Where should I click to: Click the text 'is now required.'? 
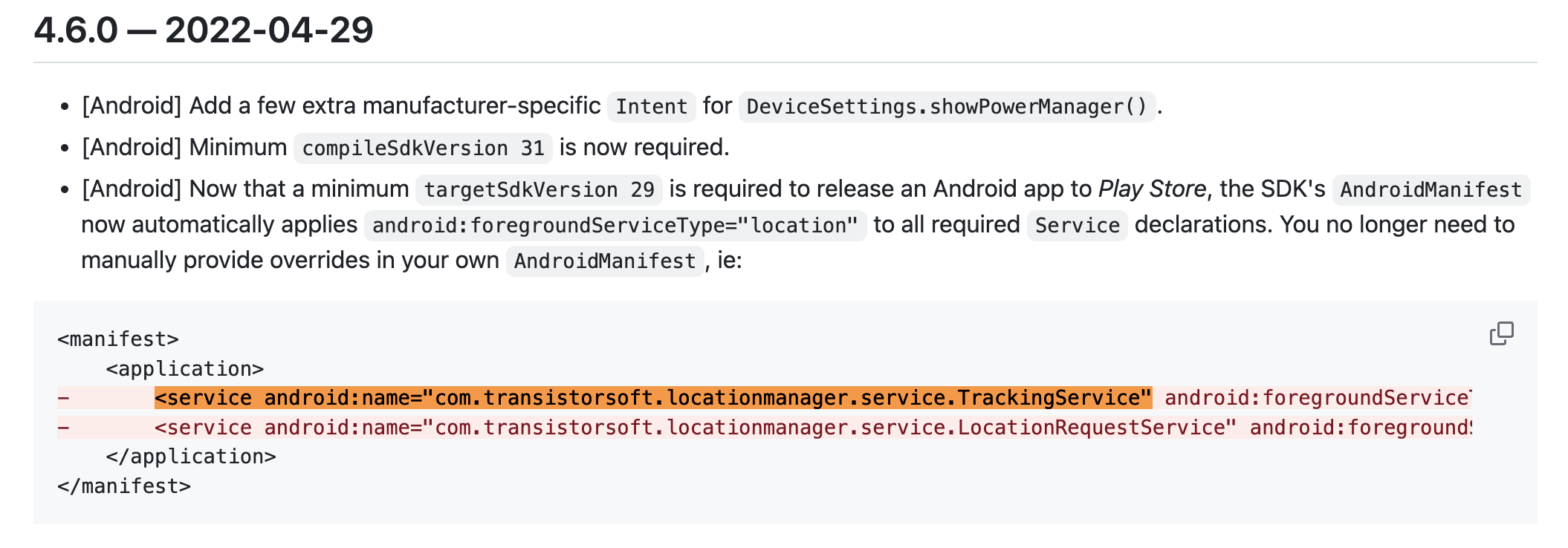click(x=644, y=147)
